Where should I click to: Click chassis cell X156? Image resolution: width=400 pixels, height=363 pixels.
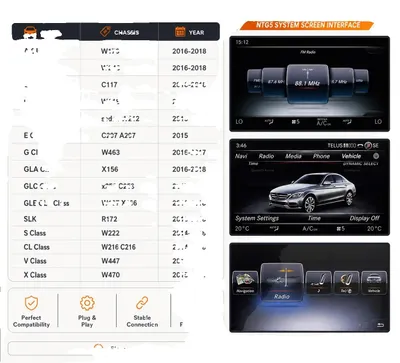point(110,169)
